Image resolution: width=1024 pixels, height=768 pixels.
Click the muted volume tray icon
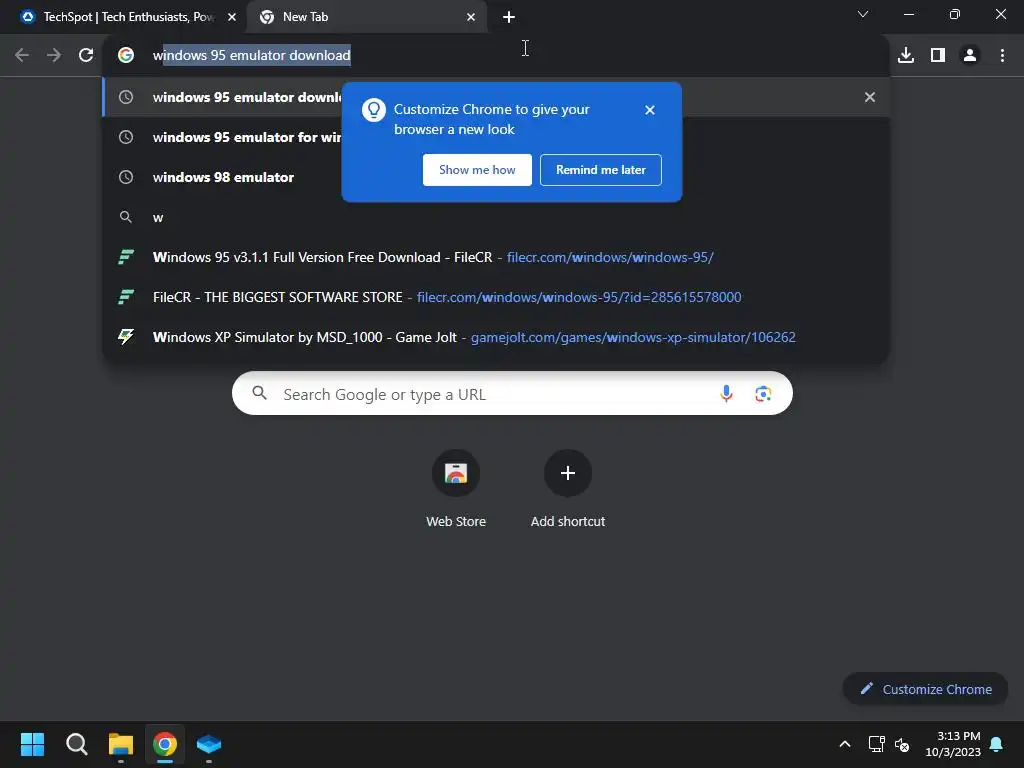[902, 744]
